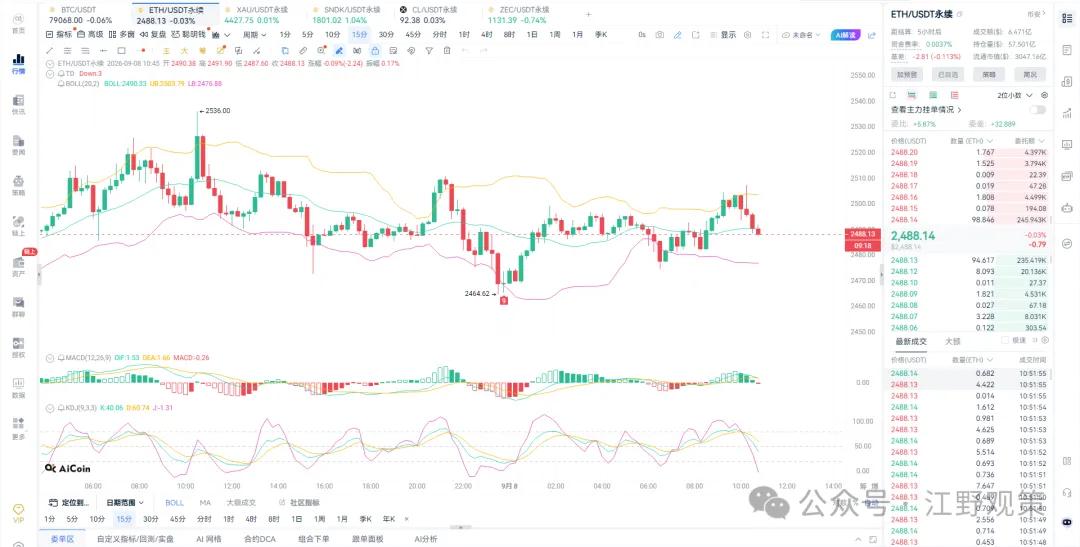
Task: Open the VIP icon in left sidebar
Action: tap(19, 513)
